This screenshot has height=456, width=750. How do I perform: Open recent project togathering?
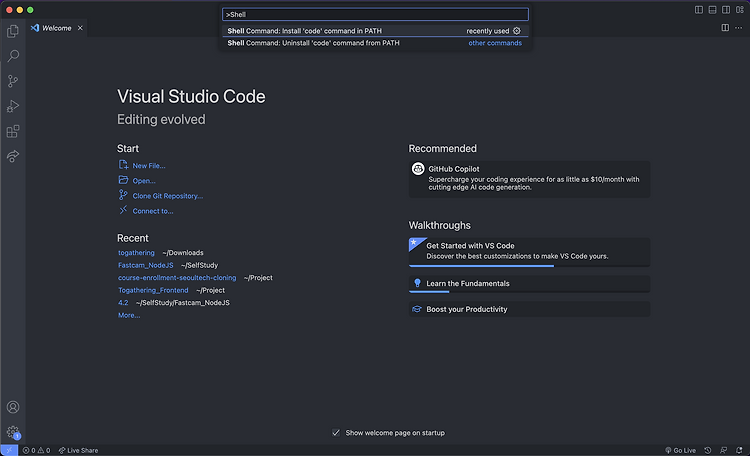(x=136, y=253)
